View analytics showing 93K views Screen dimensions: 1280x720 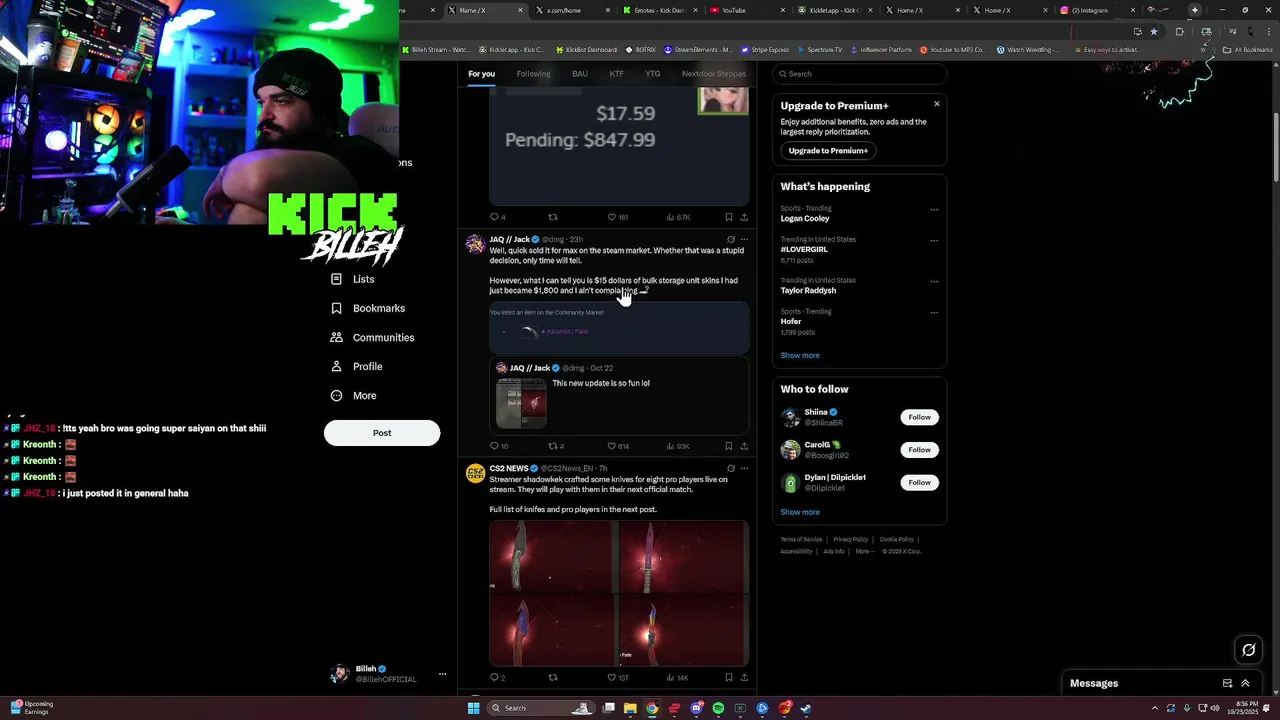(x=677, y=446)
